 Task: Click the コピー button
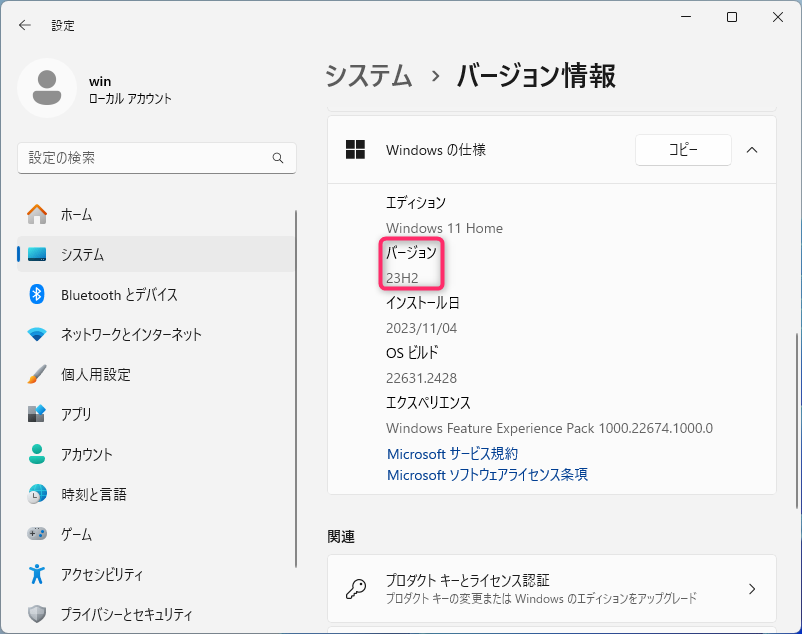683,150
